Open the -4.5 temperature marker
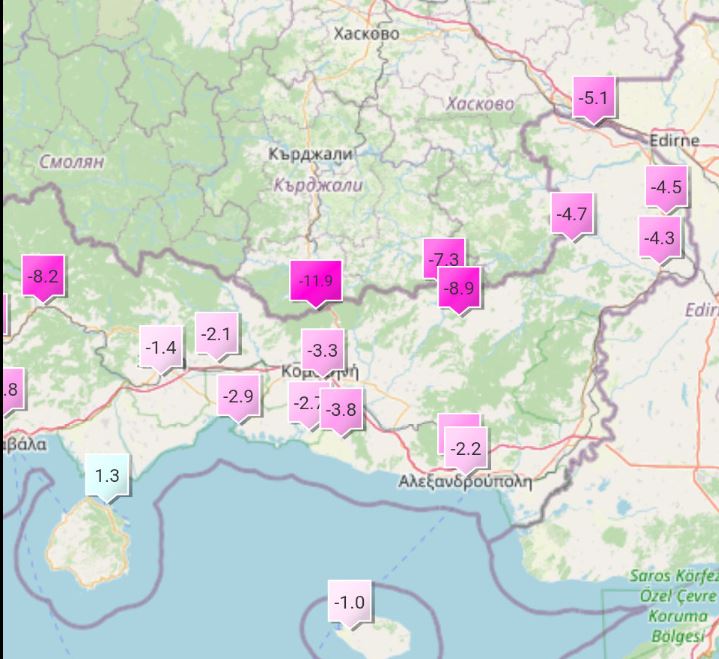 coord(666,187)
